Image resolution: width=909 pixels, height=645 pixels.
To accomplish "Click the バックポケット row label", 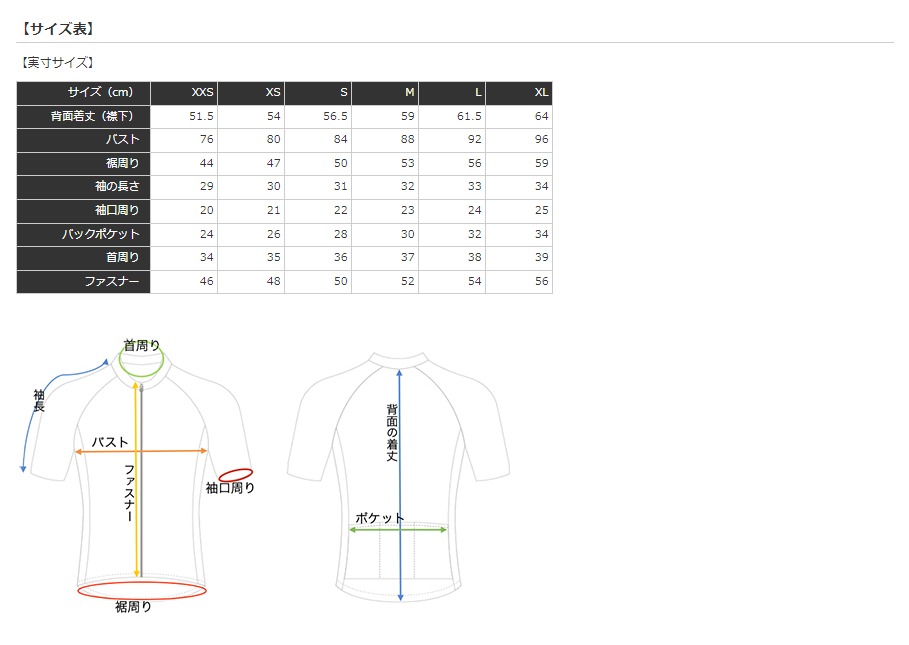I will tap(83, 234).
